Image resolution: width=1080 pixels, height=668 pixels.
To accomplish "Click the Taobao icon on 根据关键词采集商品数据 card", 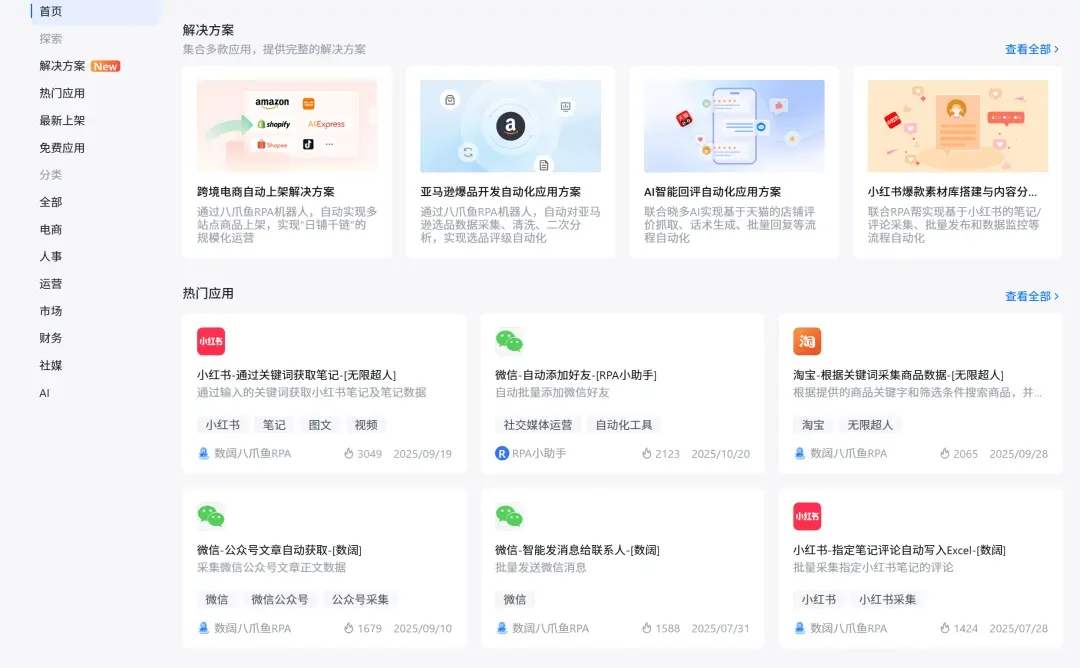I will pyautogui.click(x=807, y=341).
